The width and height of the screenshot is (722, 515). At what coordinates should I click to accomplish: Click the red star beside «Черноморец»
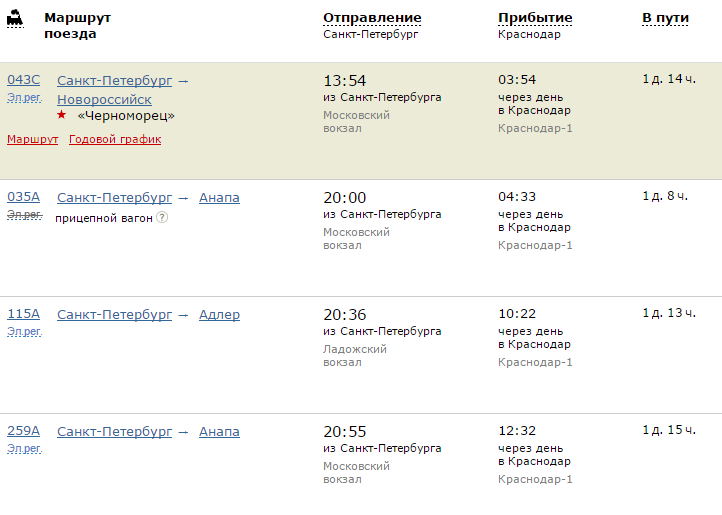tap(62, 115)
